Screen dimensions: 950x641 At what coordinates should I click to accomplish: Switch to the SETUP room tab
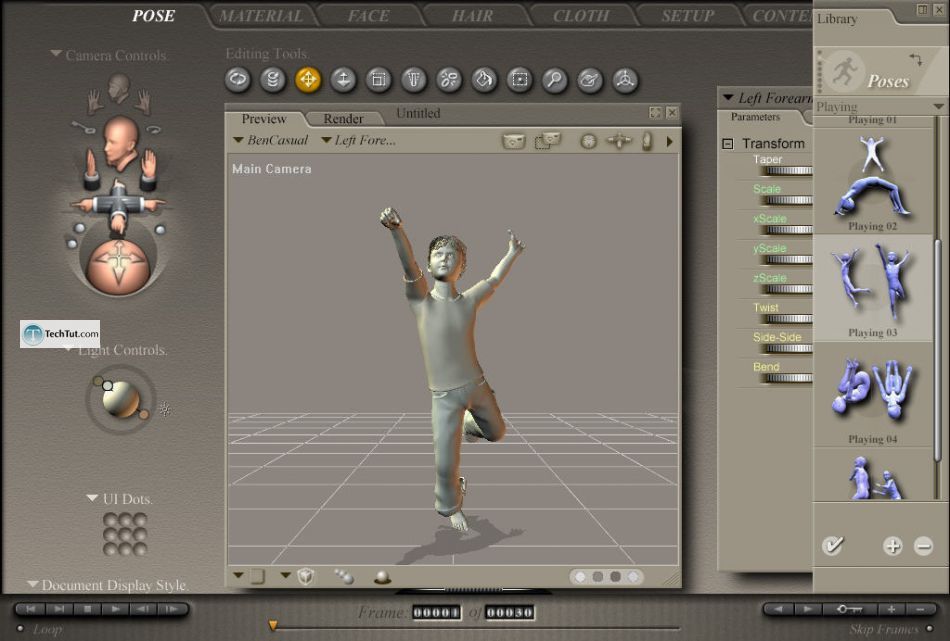[x=688, y=16]
